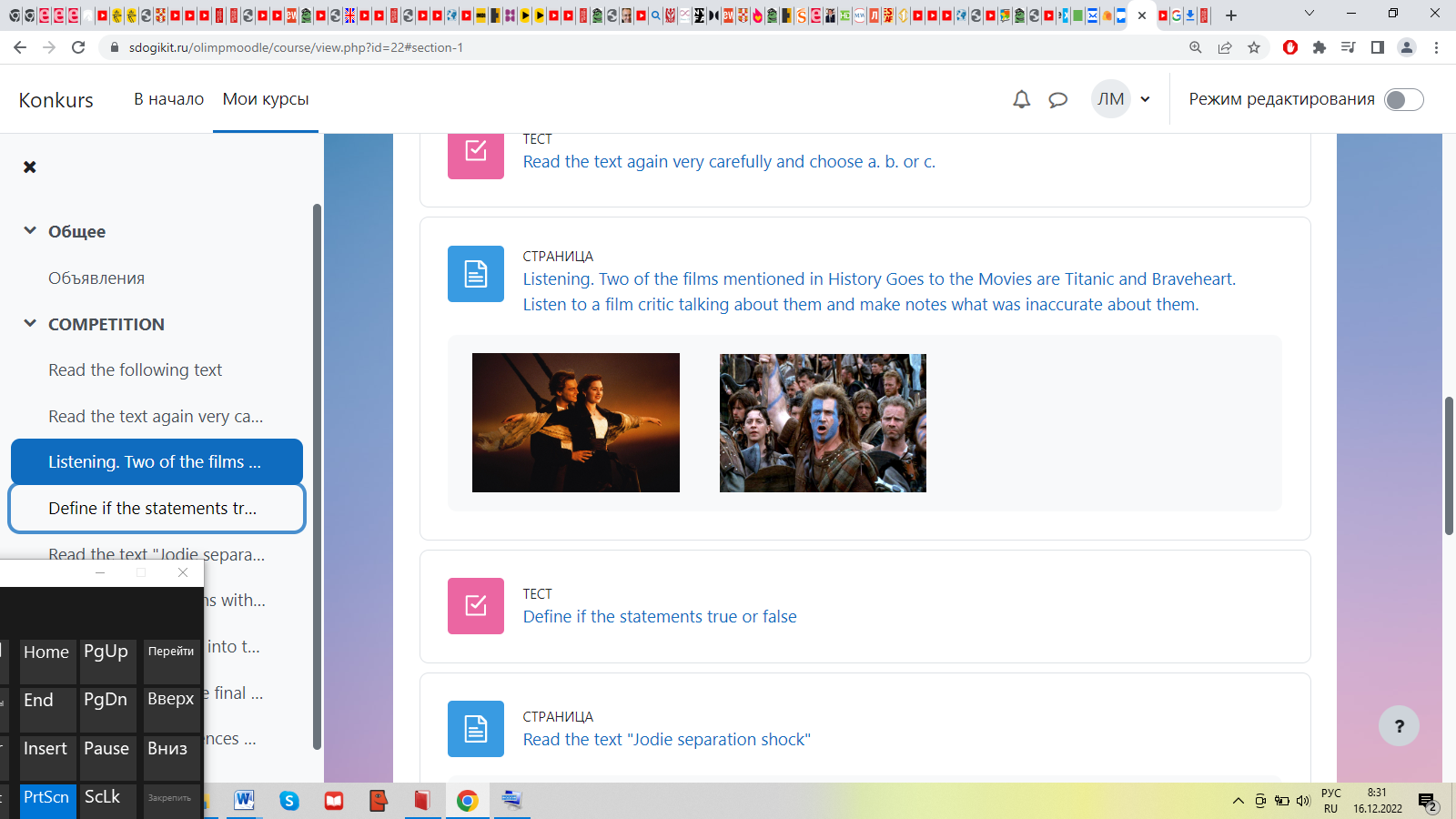Viewport: 1456px width, 819px height.
Task: Open the tab search dropdown arrow
Action: [1309, 14]
